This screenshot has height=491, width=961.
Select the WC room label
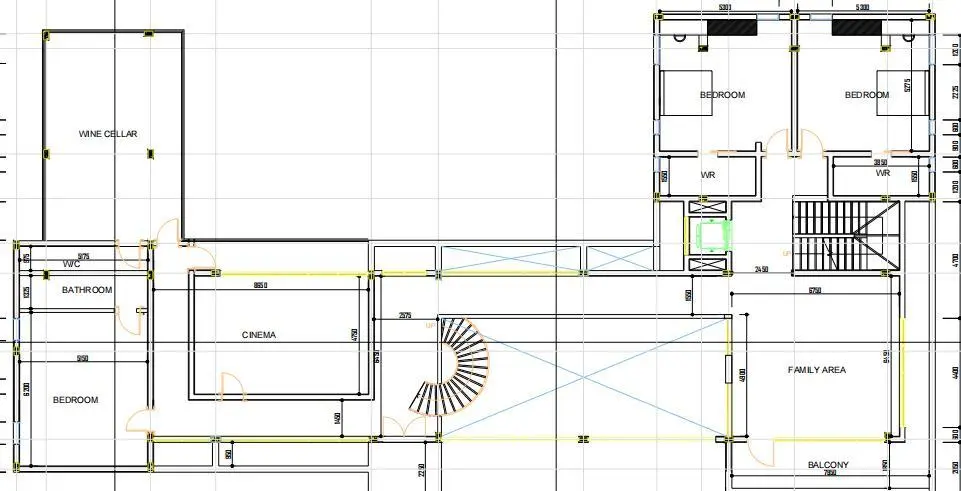(72, 264)
